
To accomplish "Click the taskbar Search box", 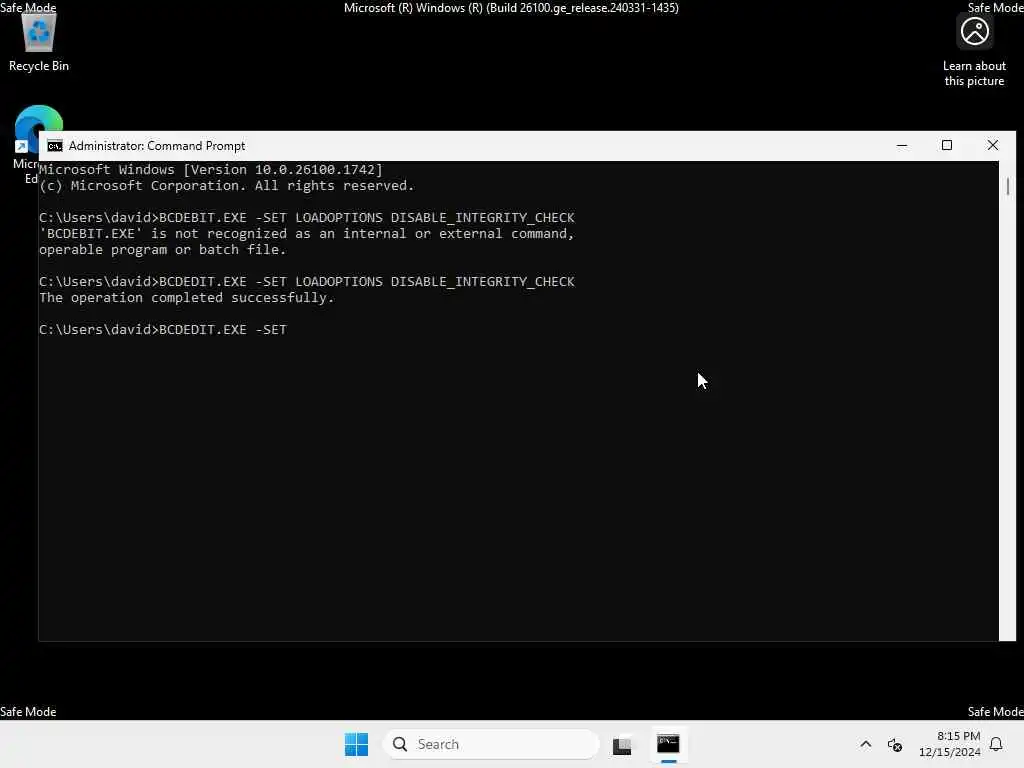I will point(491,744).
